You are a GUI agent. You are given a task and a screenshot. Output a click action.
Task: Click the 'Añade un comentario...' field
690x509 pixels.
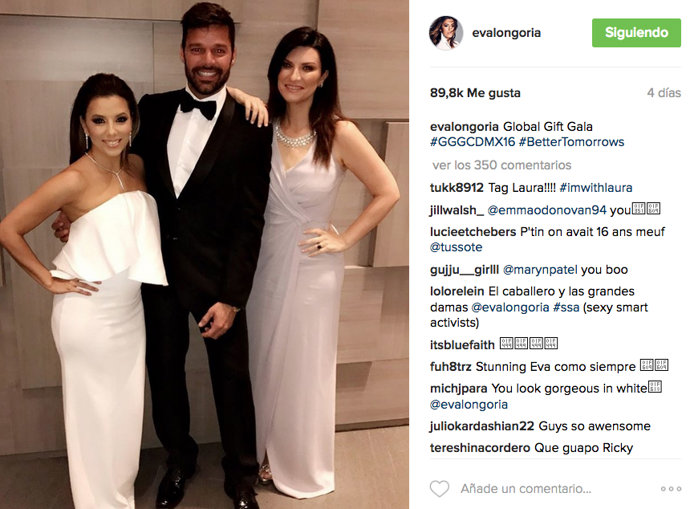pos(526,489)
